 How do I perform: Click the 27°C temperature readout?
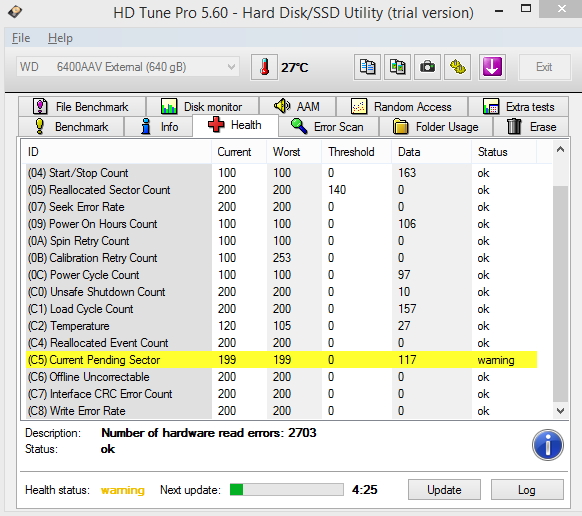[x=294, y=68]
